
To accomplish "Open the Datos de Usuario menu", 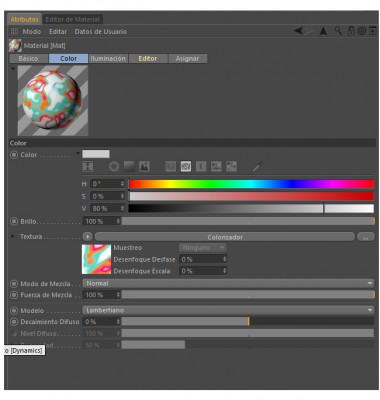I will [101, 32].
